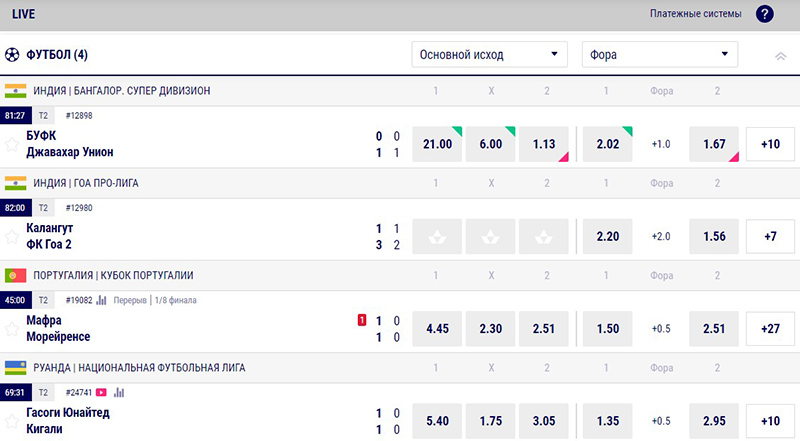Open the Индия Бангалор Супер Дивизион league
Screen dimensions: 800x441
pos(125,91)
